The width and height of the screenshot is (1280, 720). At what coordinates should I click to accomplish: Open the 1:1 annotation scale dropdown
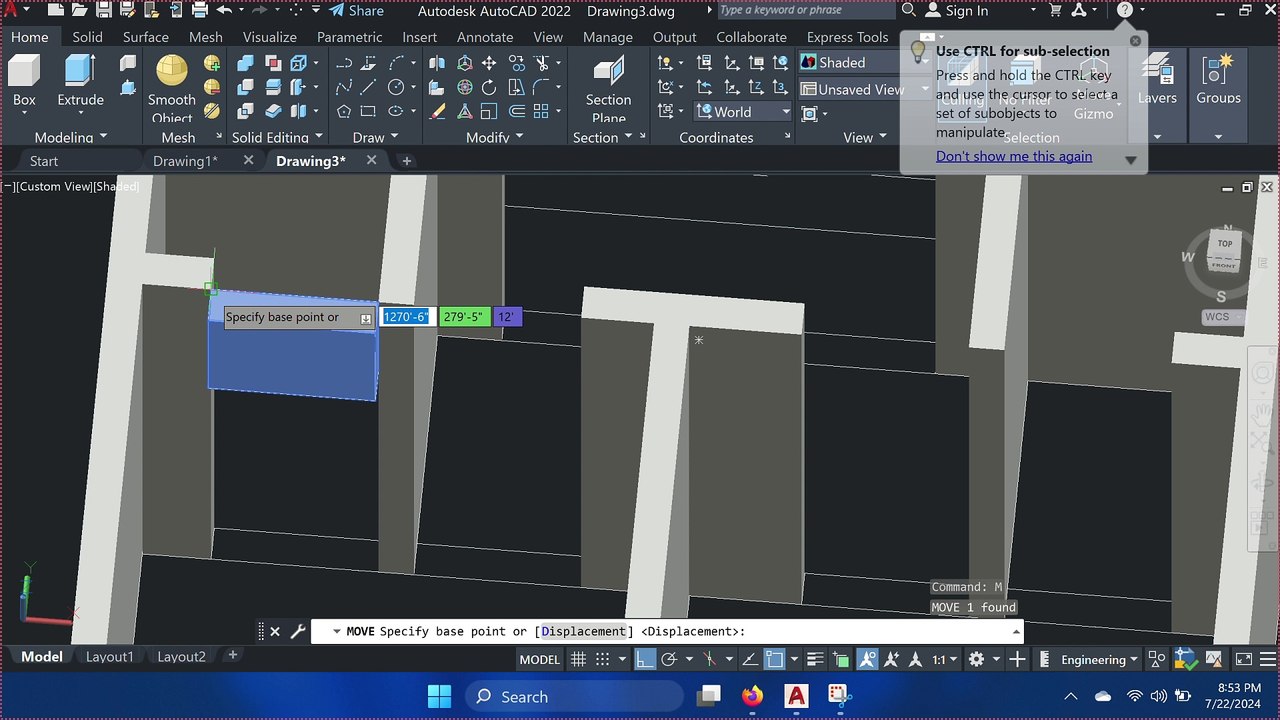pos(945,659)
